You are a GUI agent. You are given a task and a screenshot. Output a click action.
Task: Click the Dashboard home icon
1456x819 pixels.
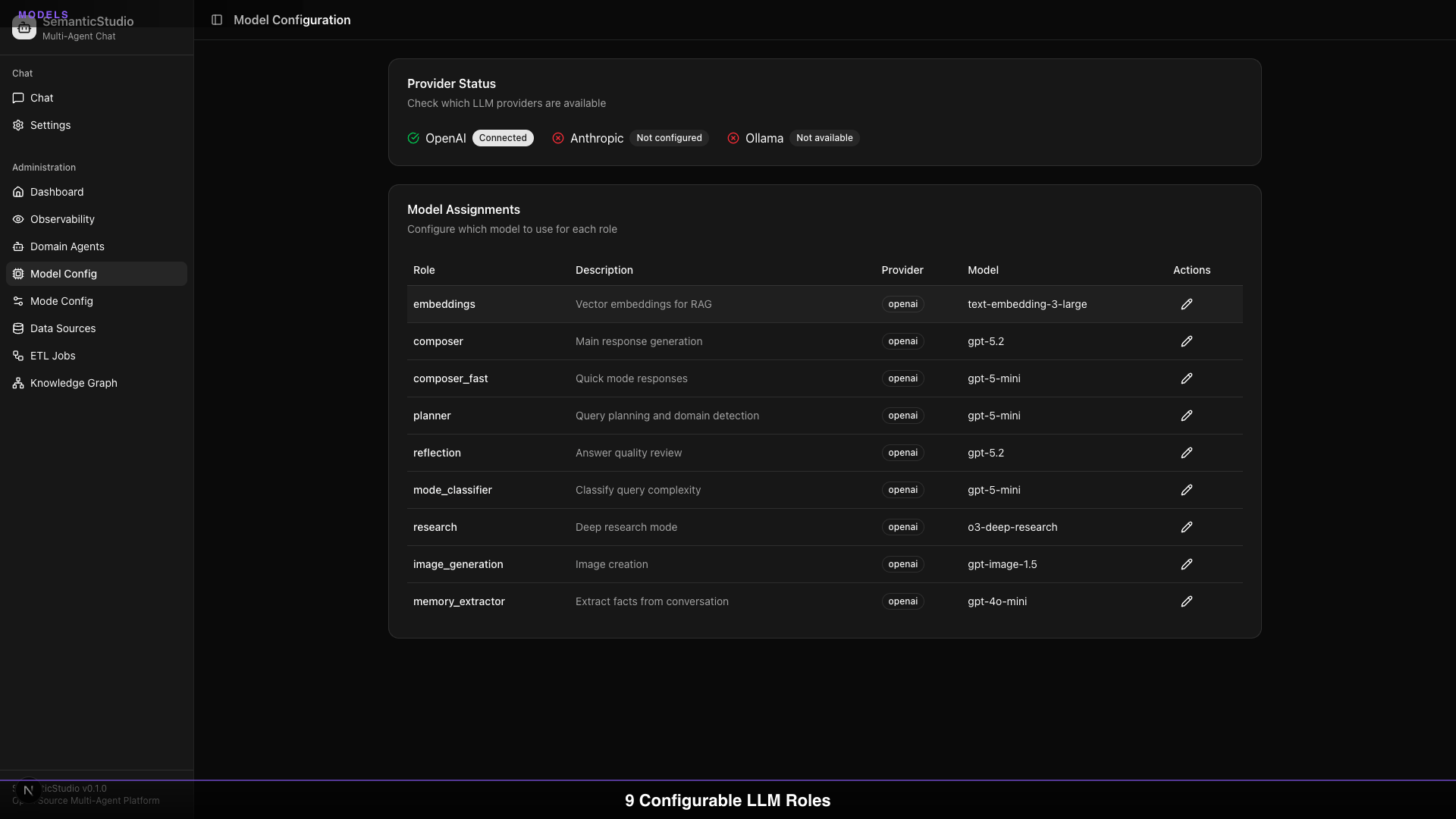point(18,192)
